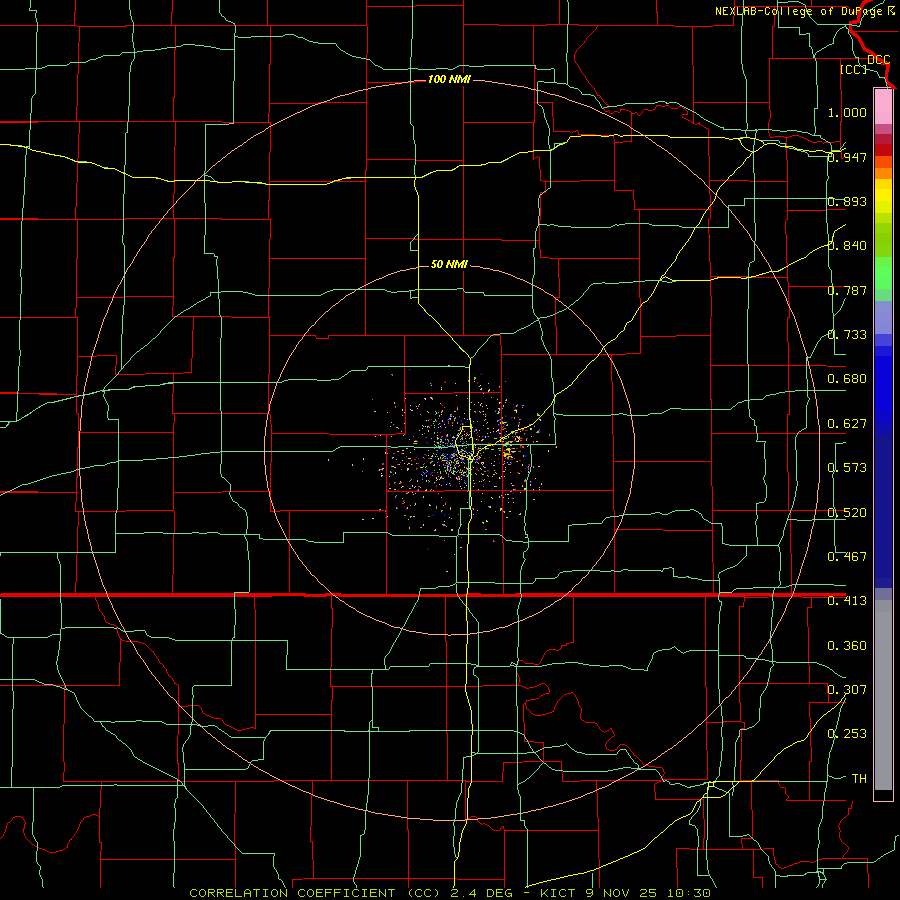The height and width of the screenshot is (900, 900).
Task: Select the 0.253 scale value
Action: [x=847, y=734]
